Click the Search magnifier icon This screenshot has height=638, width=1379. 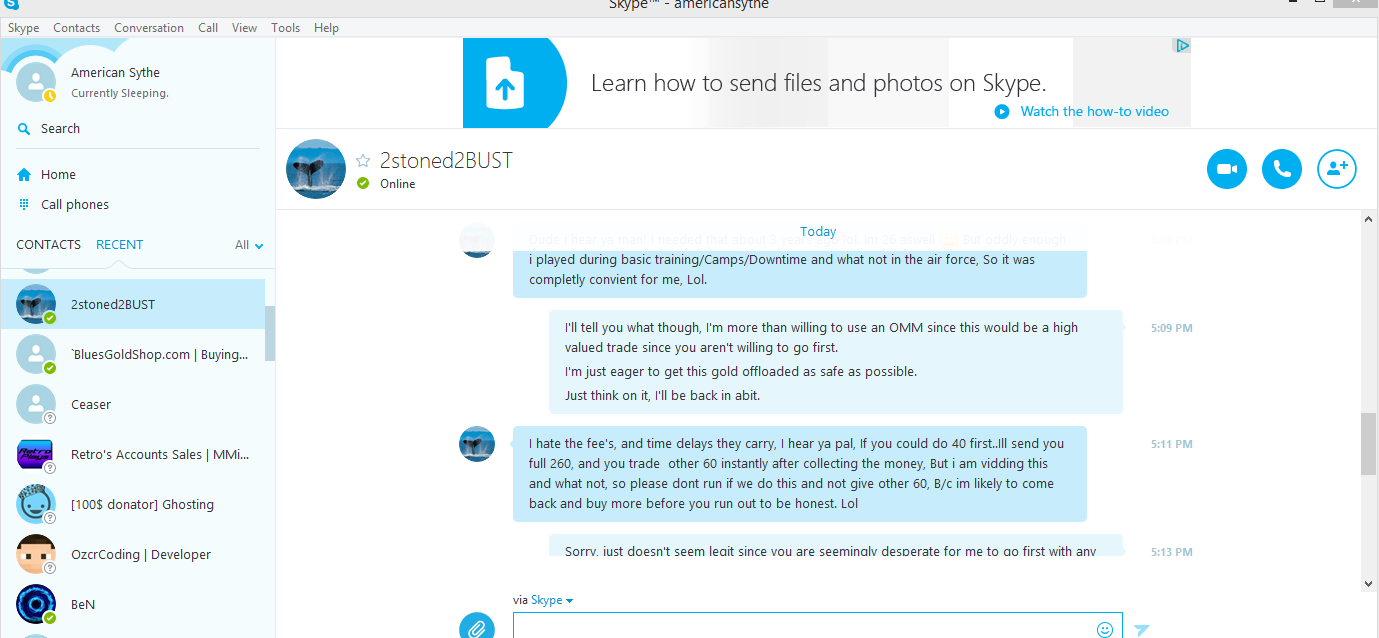pos(24,128)
